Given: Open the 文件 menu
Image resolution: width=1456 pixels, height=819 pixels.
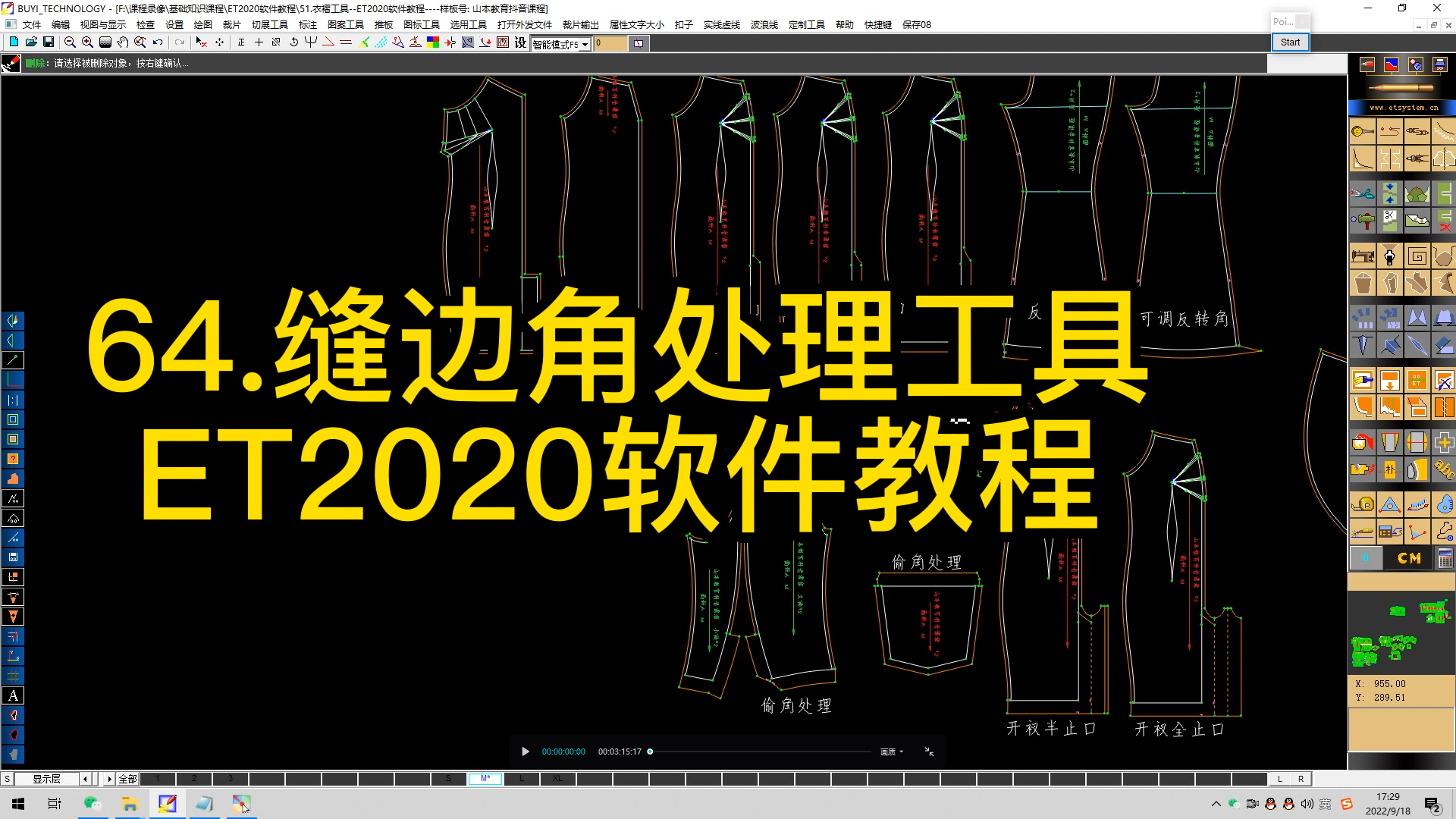Looking at the screenshot, I should (32, 24).
